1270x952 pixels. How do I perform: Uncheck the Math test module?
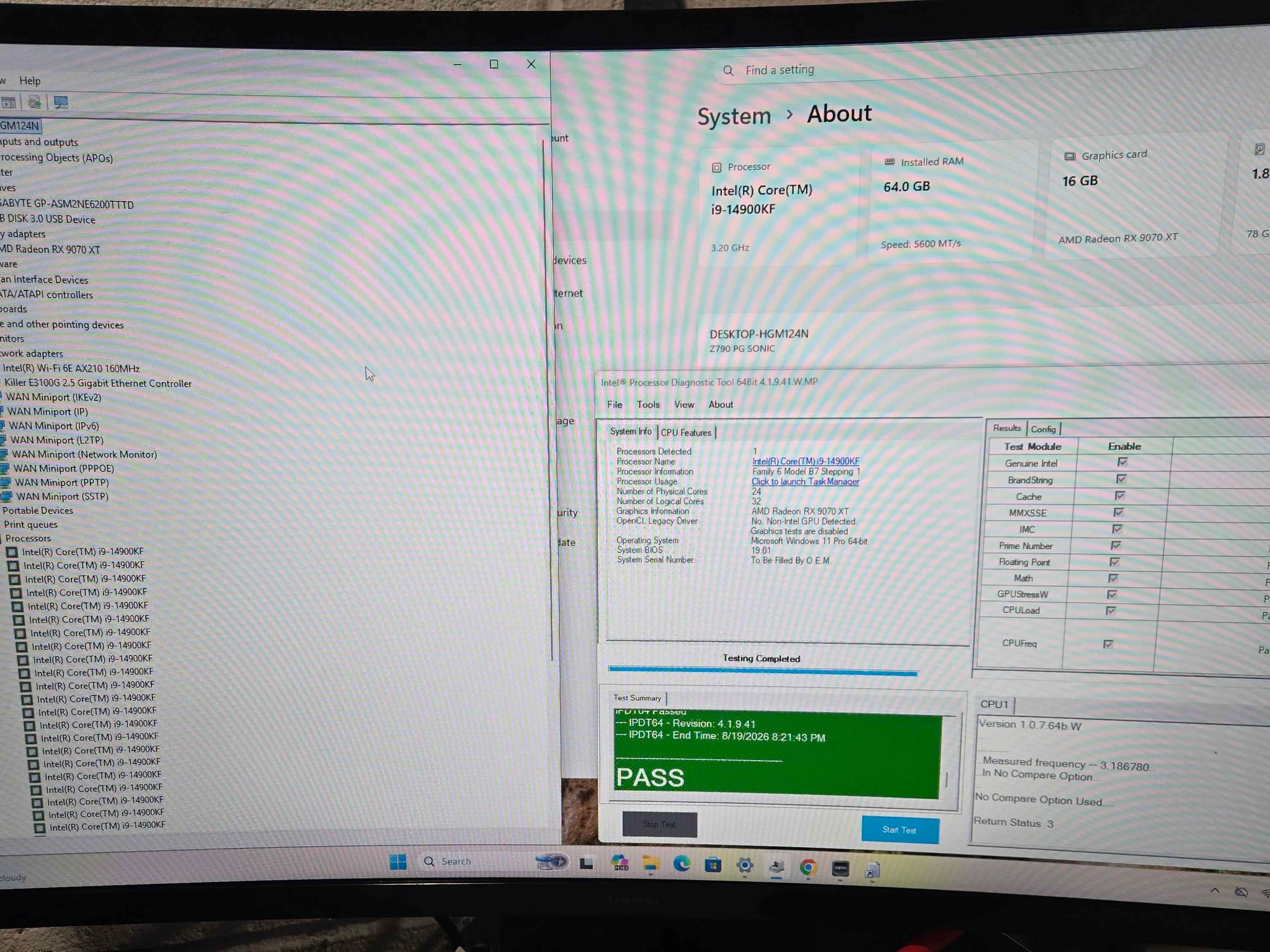tap(1114, 578)
